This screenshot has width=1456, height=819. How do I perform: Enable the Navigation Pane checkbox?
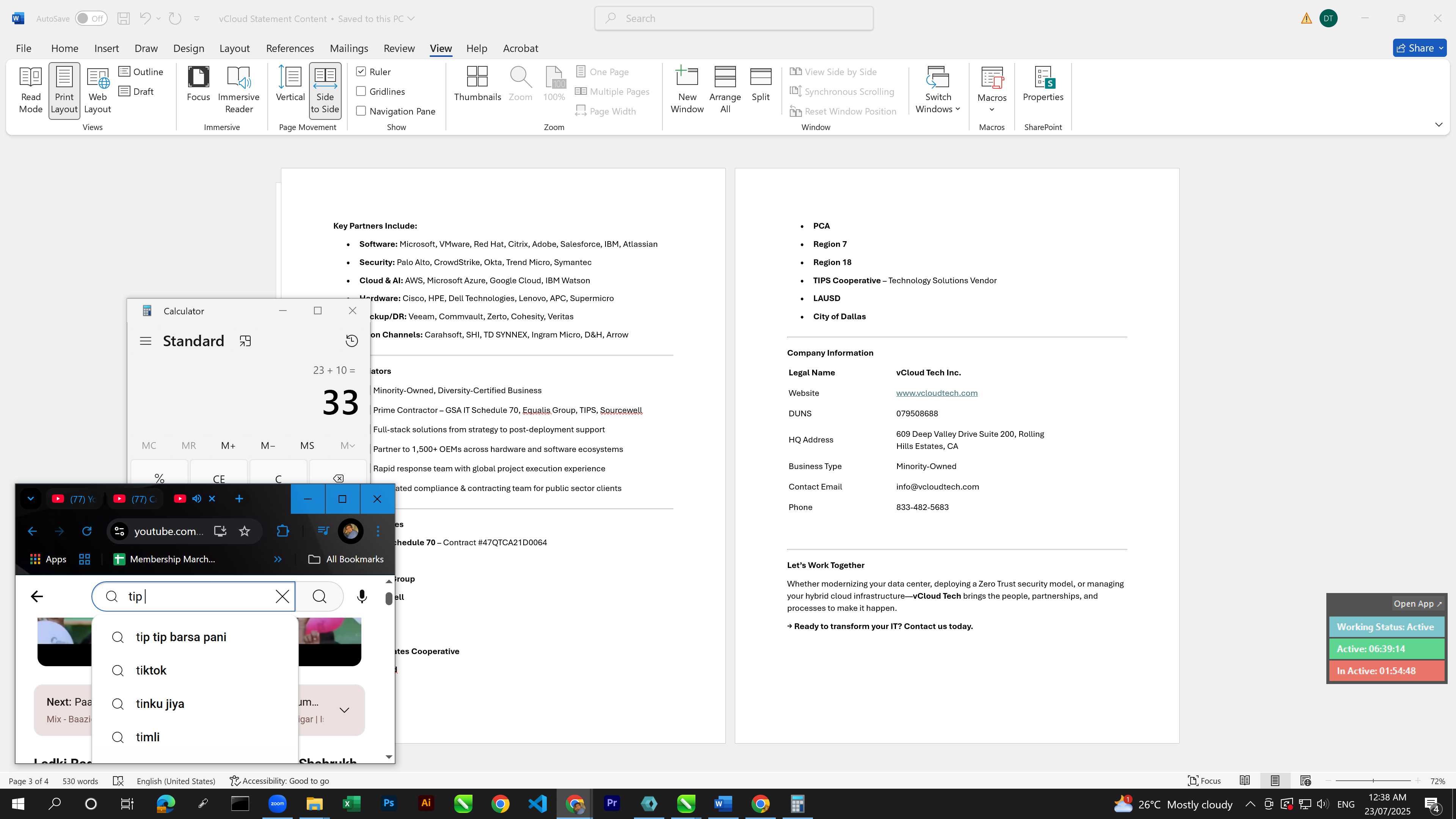click(x=361, y=111)
